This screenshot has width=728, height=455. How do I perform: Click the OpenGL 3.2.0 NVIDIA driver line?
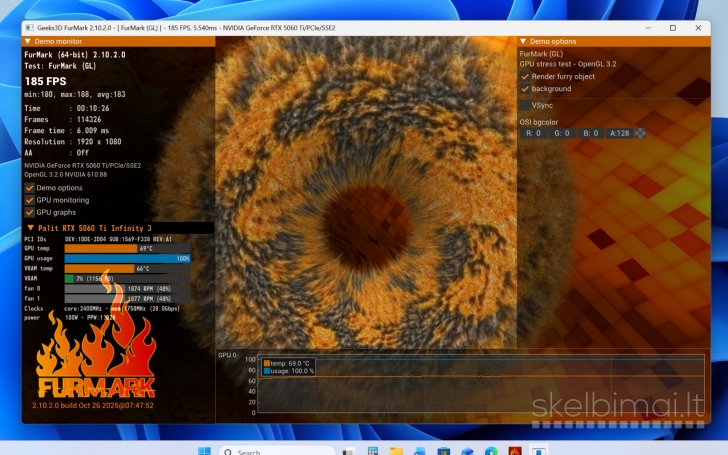pos(65,175)
